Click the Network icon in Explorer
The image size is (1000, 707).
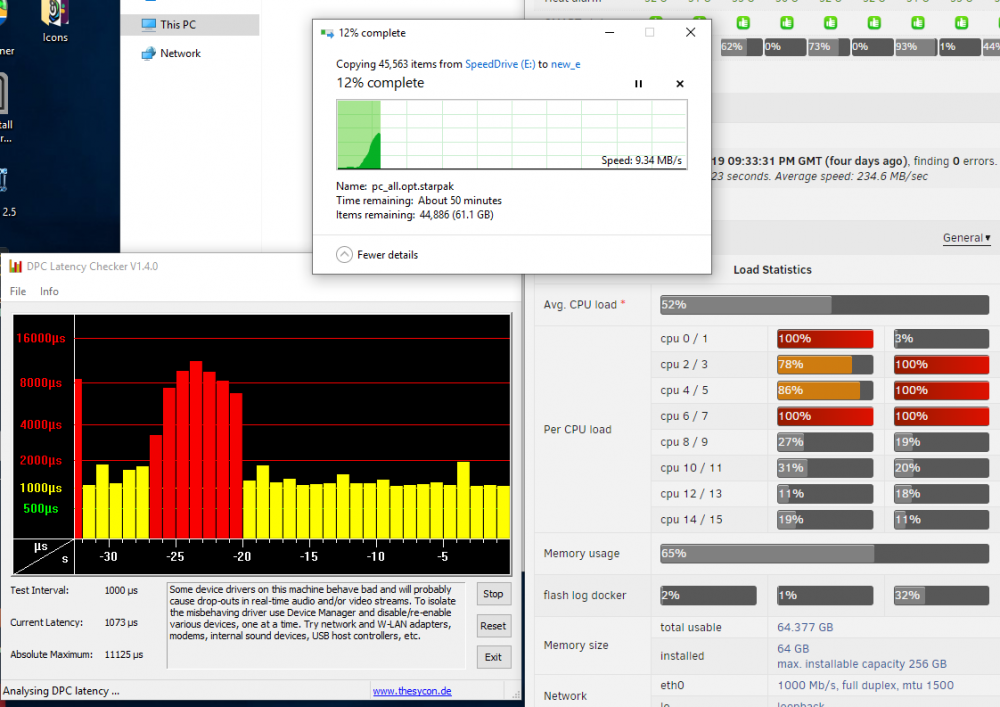(x=149, y=54)
